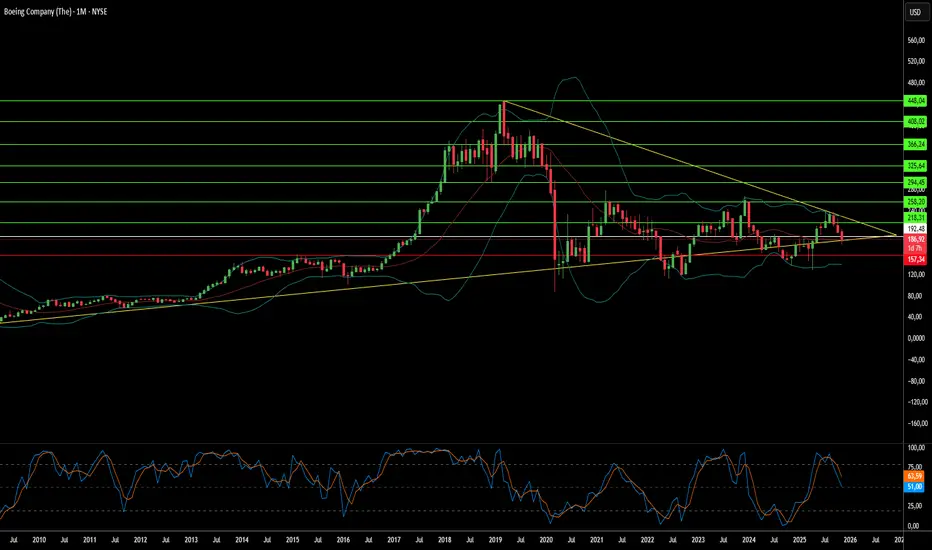This screenshot has width=932, height=550.
Task: Select the white 192,48 price label
Action: [915, 229]
